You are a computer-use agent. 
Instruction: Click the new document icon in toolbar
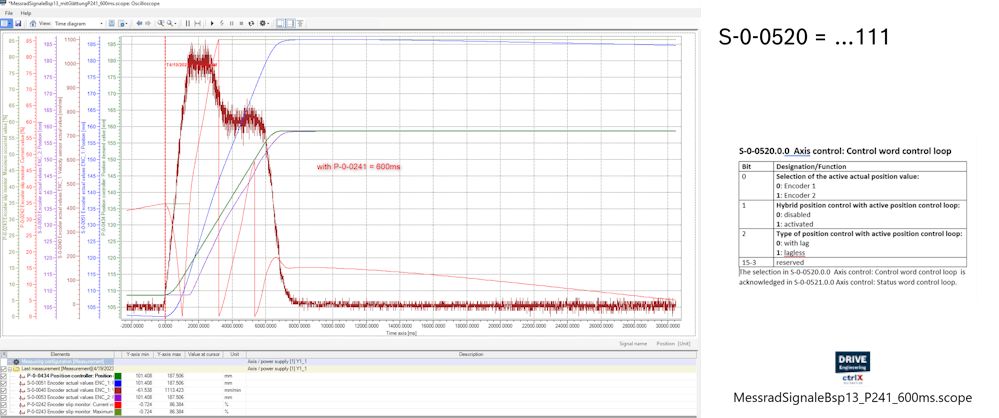[x=4, y=23]
